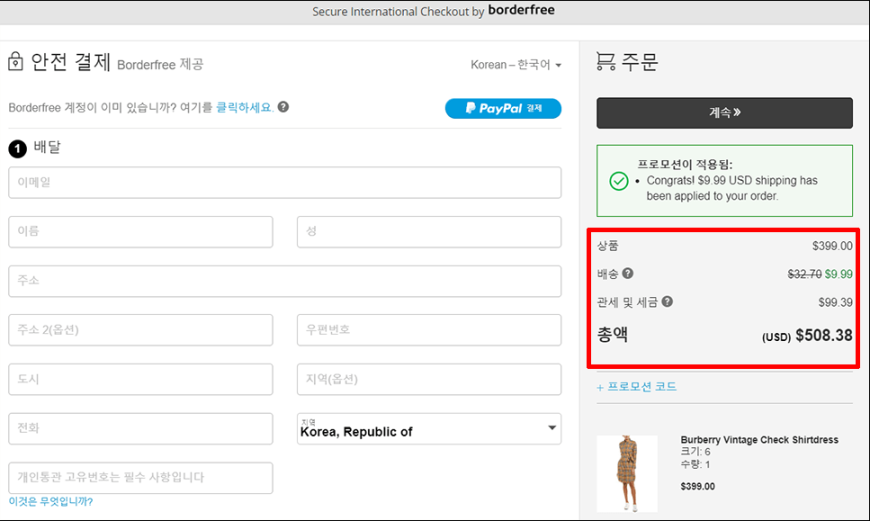The height and width of the screenshot is (521, 870).
Task: Focus the 주소 2(옵션) field
Action: coord(140,330)
